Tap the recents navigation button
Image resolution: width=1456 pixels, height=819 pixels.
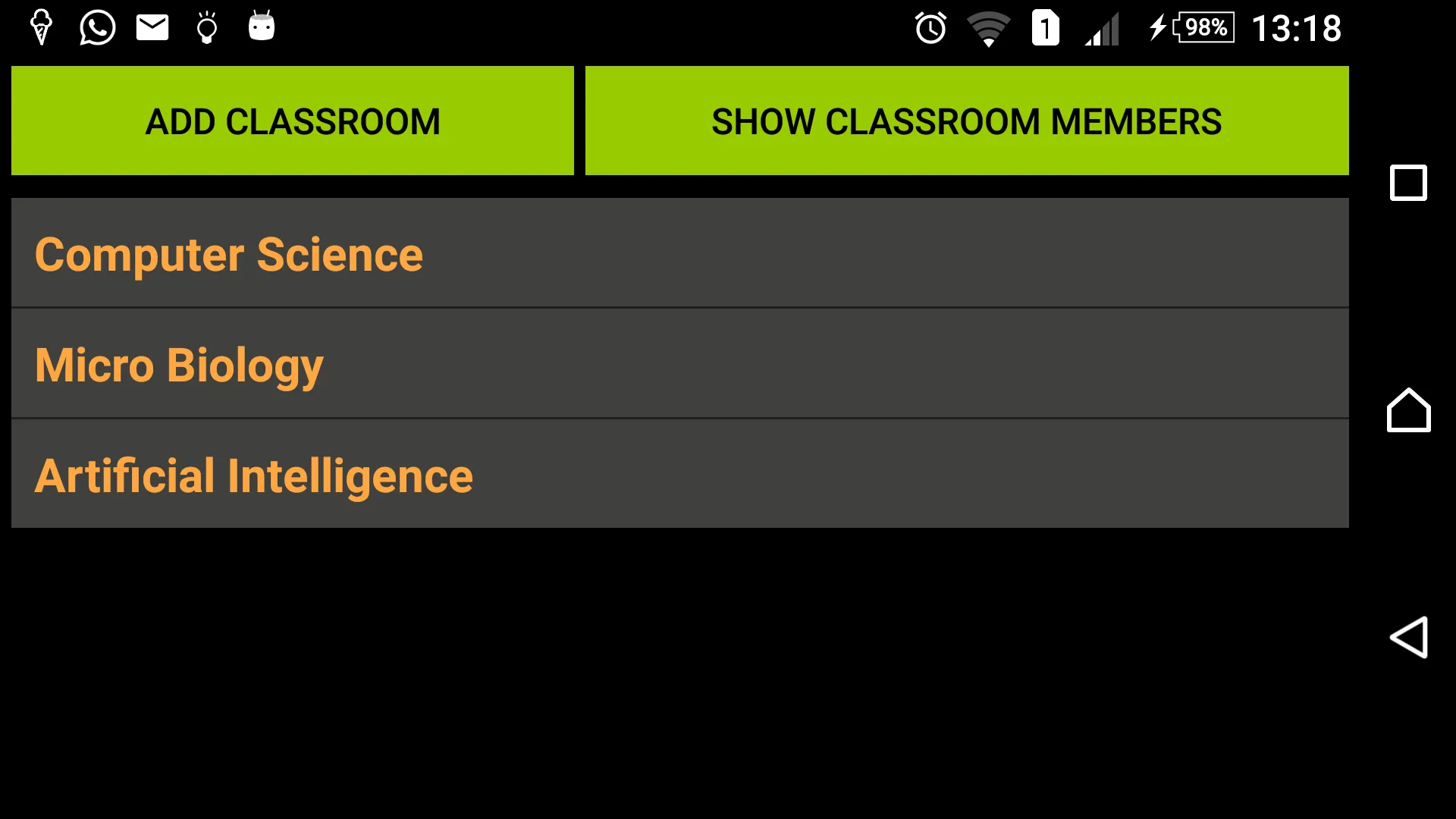pyautogui.click(x=1407, y=183)
